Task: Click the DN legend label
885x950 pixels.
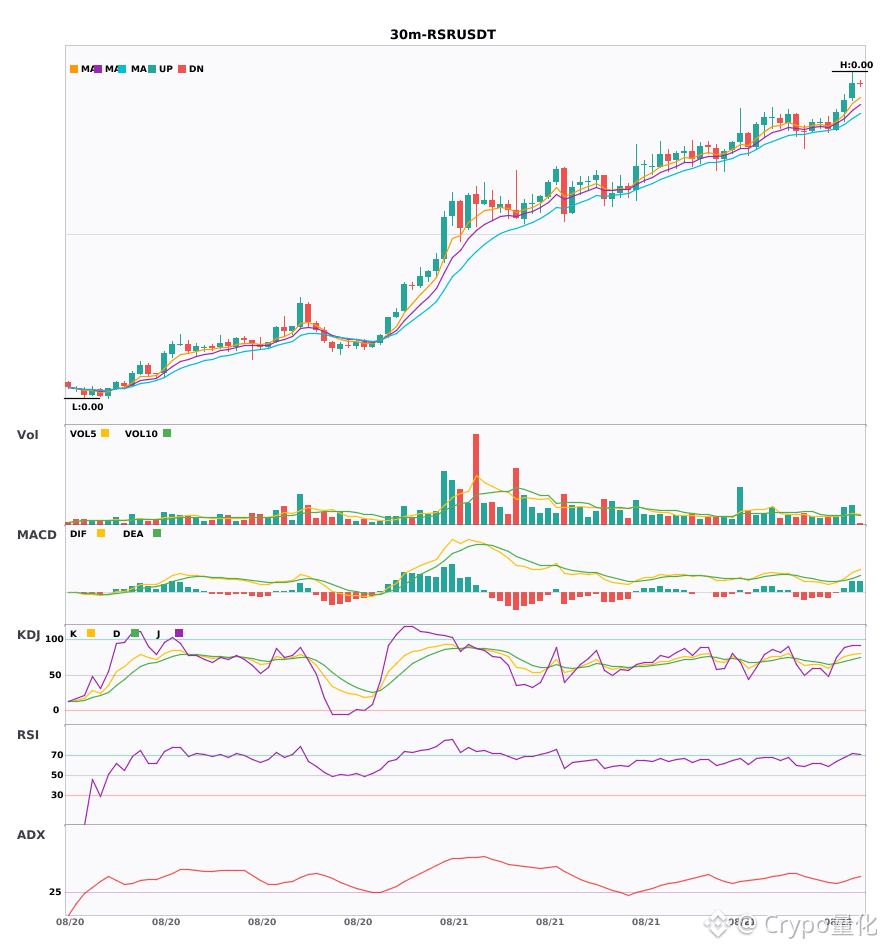Action: (x=196, y=69)
